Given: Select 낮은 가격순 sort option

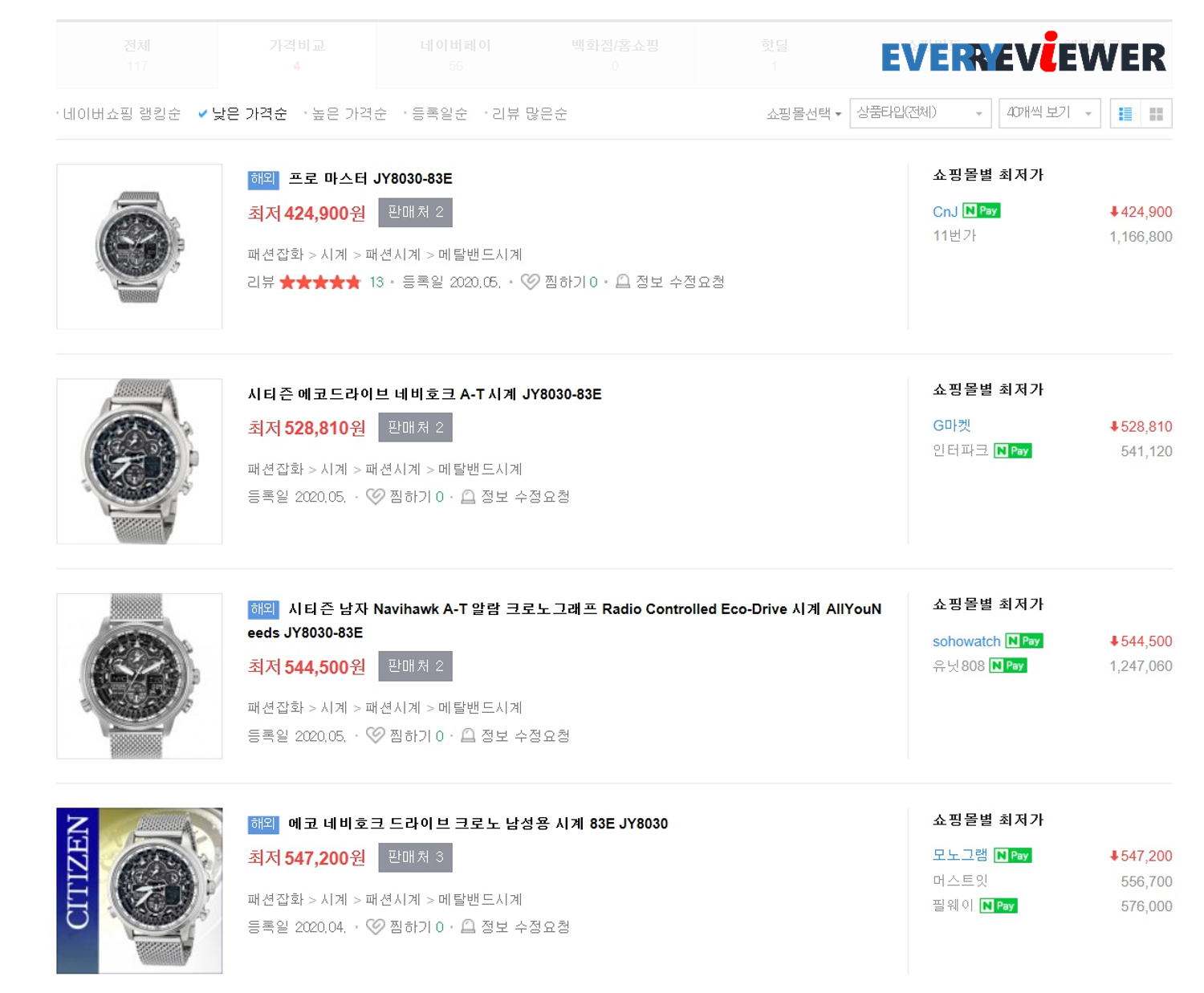Looking at the screenshot, I should [242, 114].
